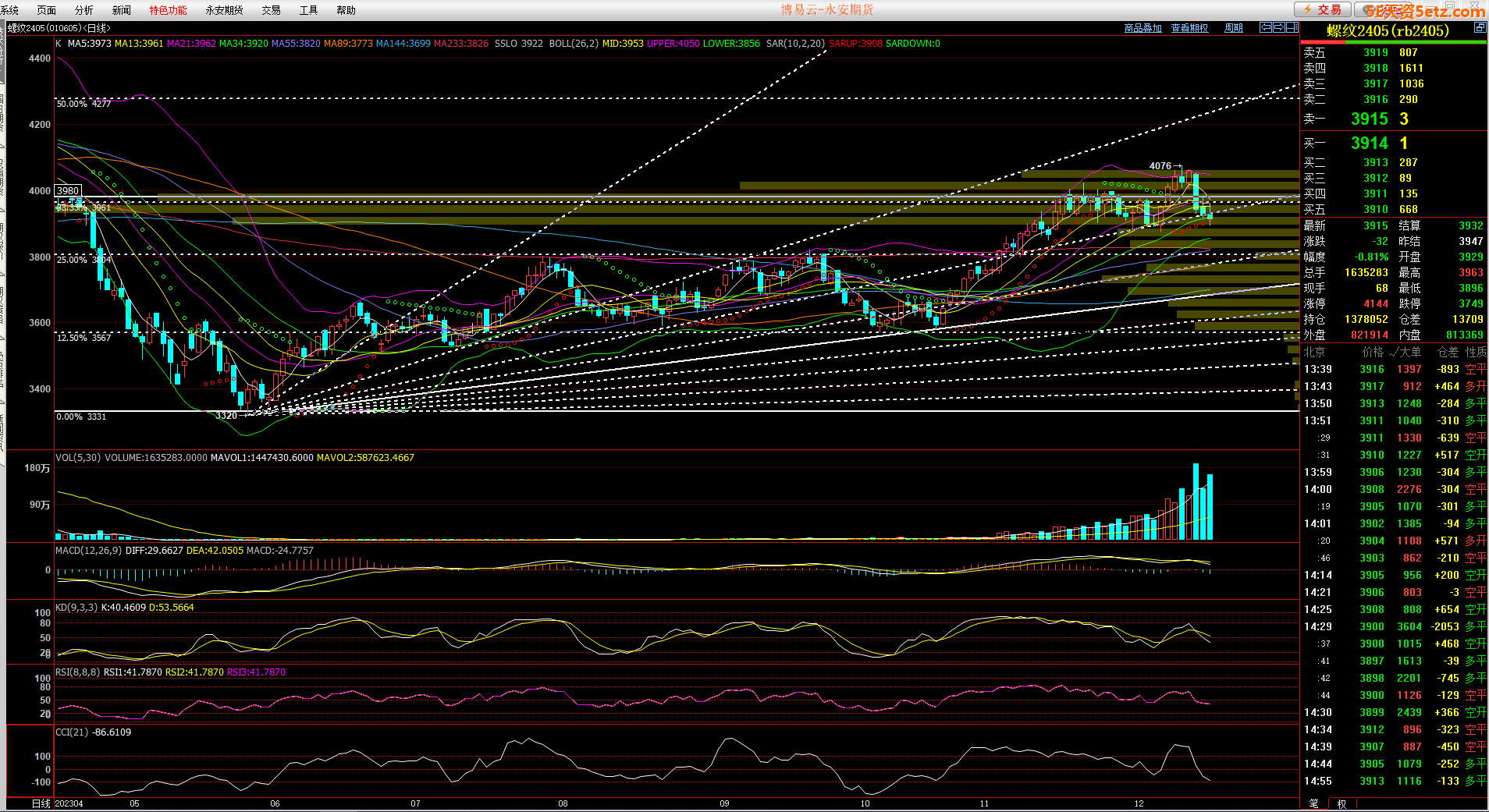The width and height of the screenshot is (1489, 812).
Task: Open the 新闻 menu
Action: click(x=122, y=10)
